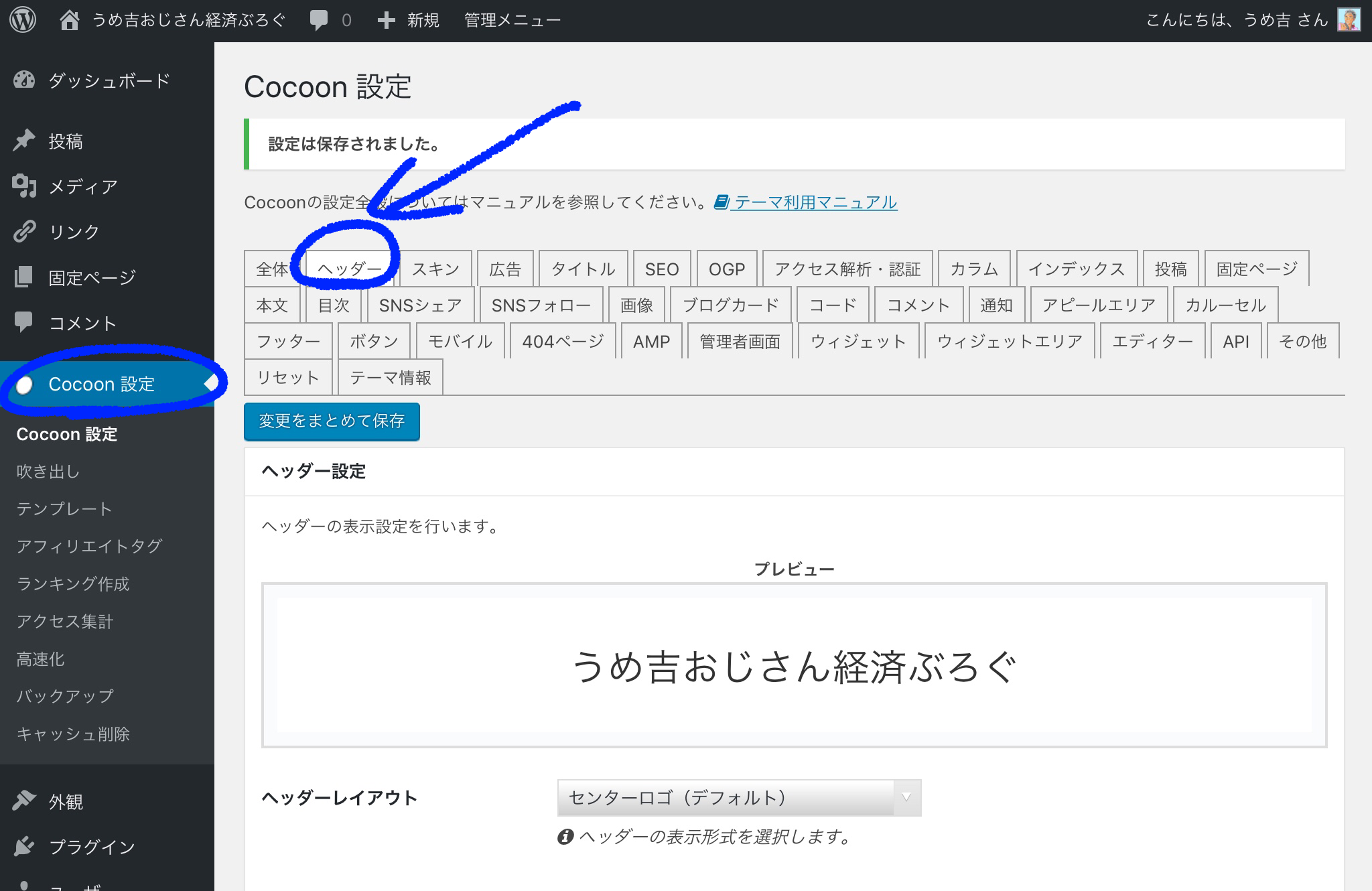Screen dimensions: 1372x891
Task: Open the テーマ利用マニュアル link
Action: click(x=815, y=202)
